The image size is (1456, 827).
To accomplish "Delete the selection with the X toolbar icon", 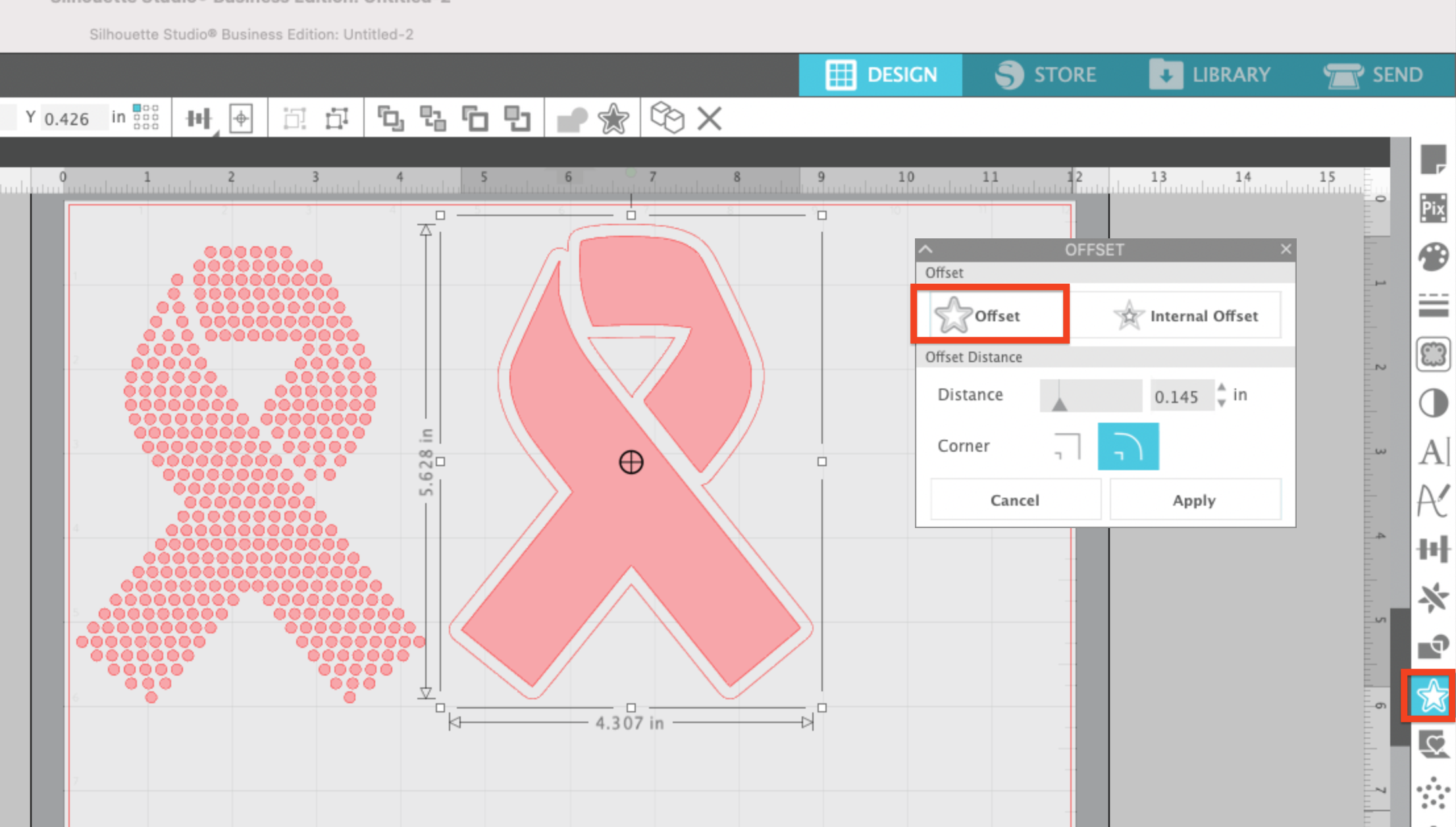I will pyautogui.click(x=710, y=119).
